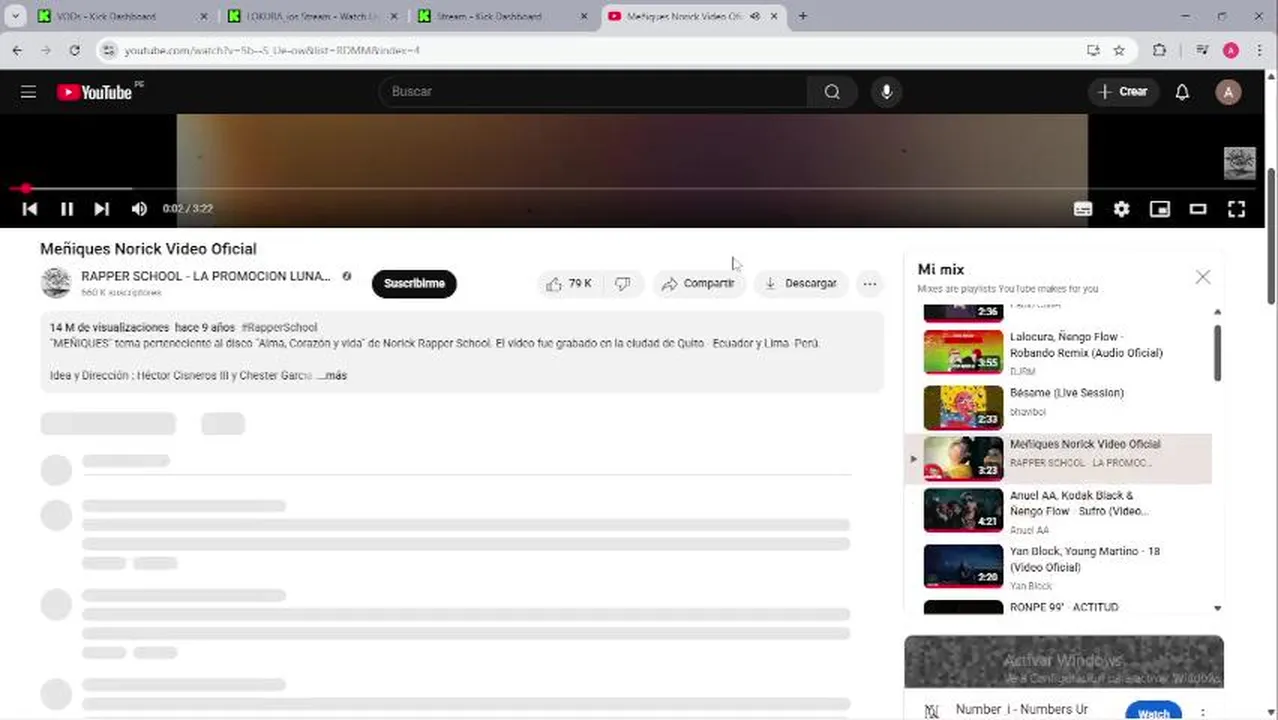Viewport: 1278px width, 720px height.
Task: Click the search magnifier button
Action: coord(832,92)
